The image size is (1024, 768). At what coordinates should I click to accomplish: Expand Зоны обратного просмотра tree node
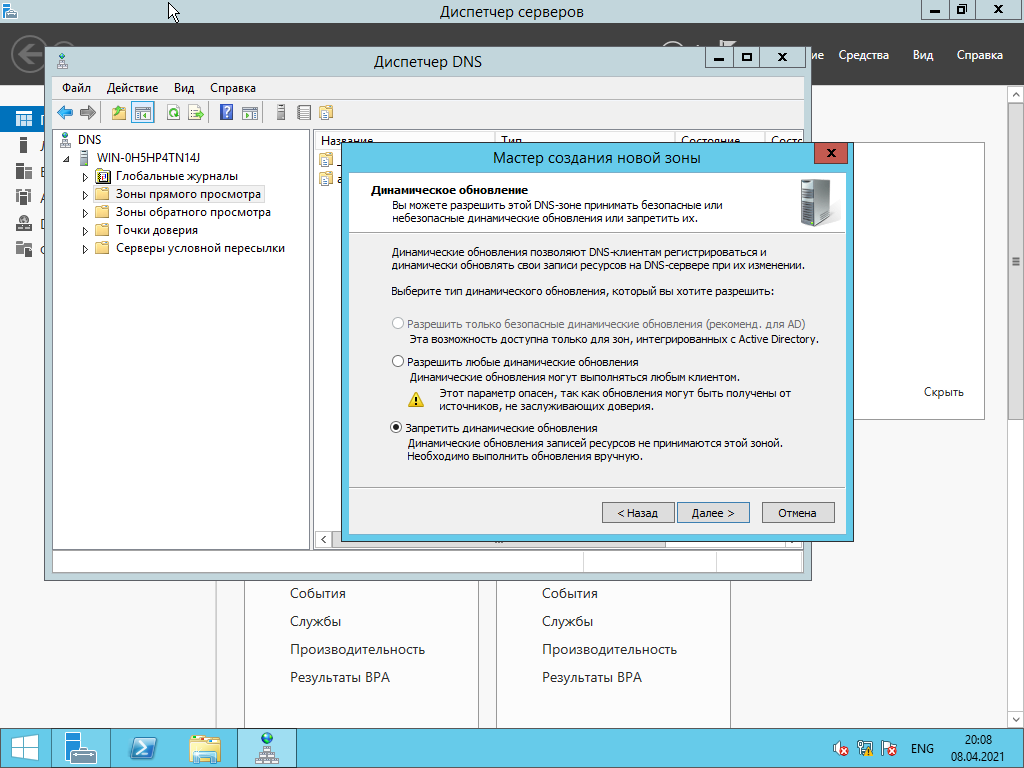pos(85,213)
